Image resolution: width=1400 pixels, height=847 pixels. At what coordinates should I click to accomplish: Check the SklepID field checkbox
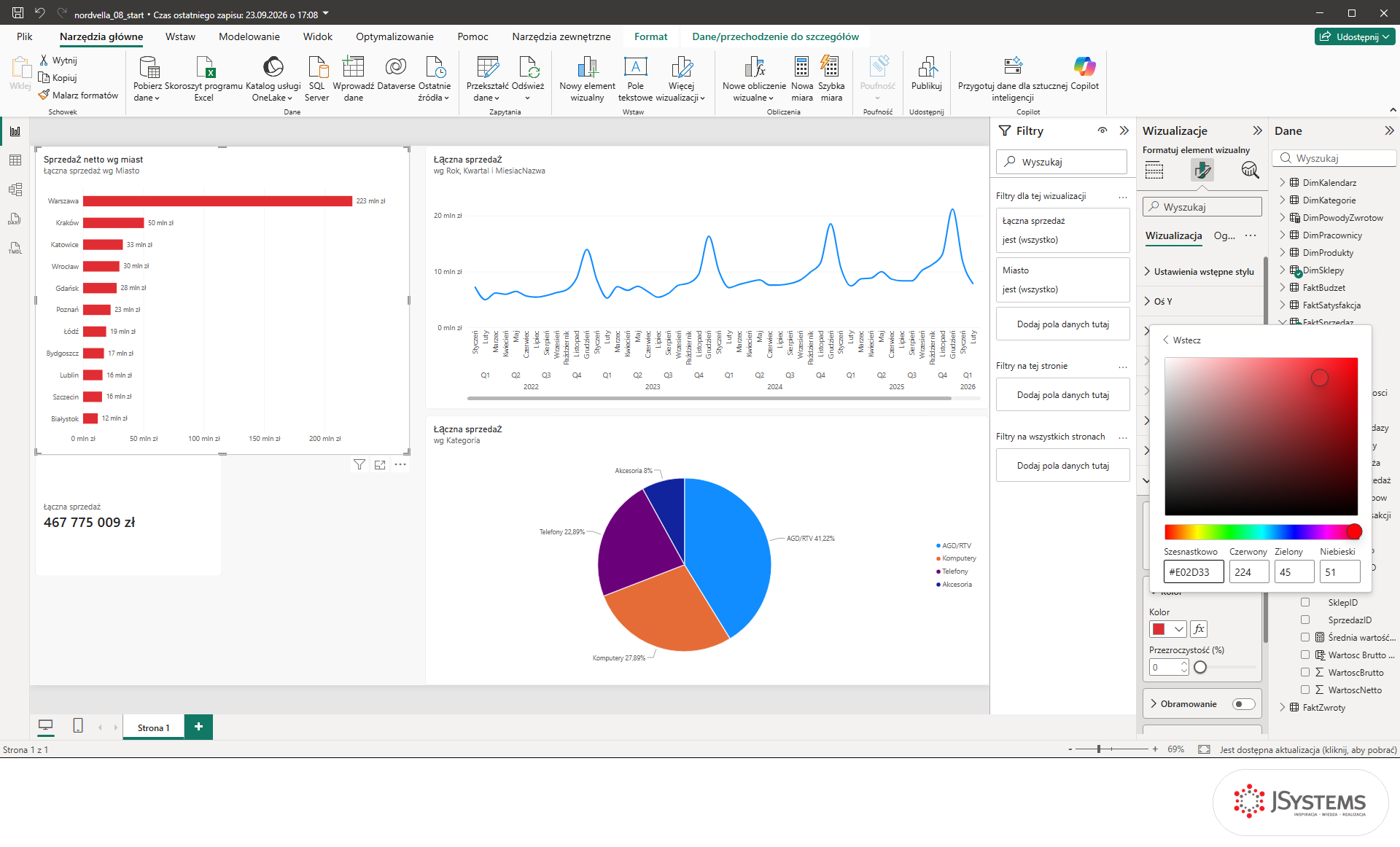tap(1305, 602)
